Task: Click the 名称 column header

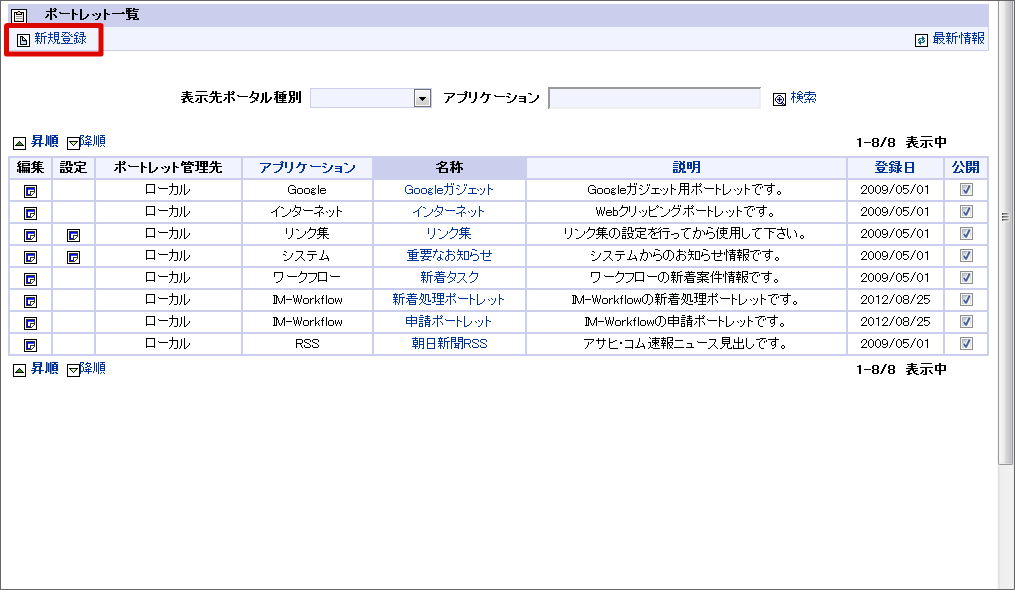Action: pos(449,168)
